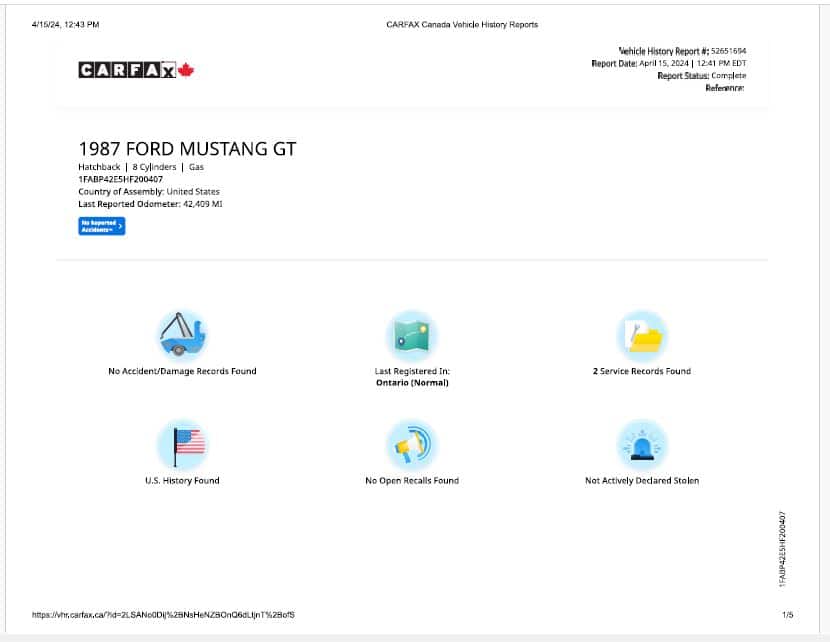This screenshot has height=642, width=830.
Task: Open the No Reported Accidents badge
Action: click(102, 226)
